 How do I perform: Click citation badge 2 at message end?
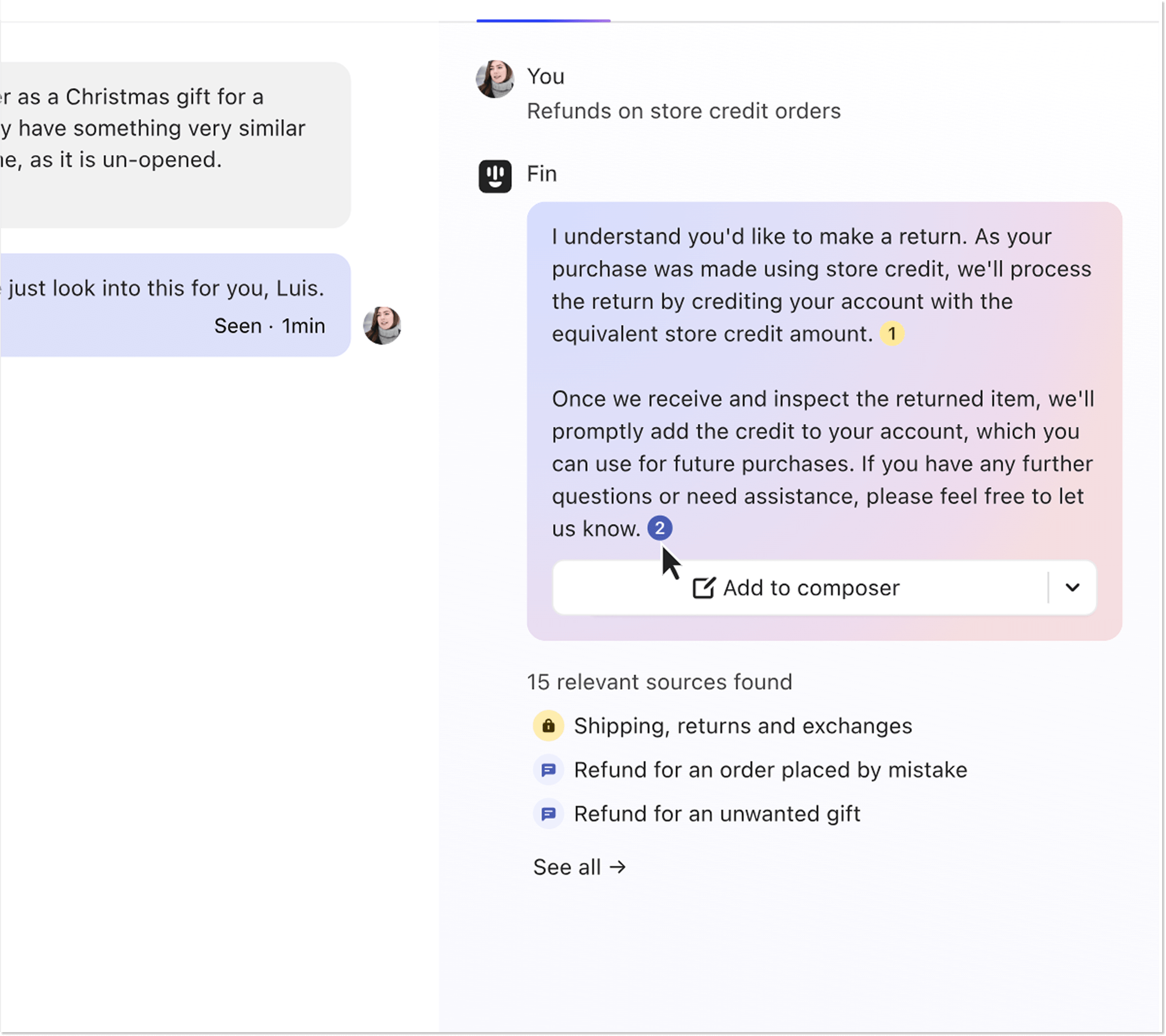point(660,528)
